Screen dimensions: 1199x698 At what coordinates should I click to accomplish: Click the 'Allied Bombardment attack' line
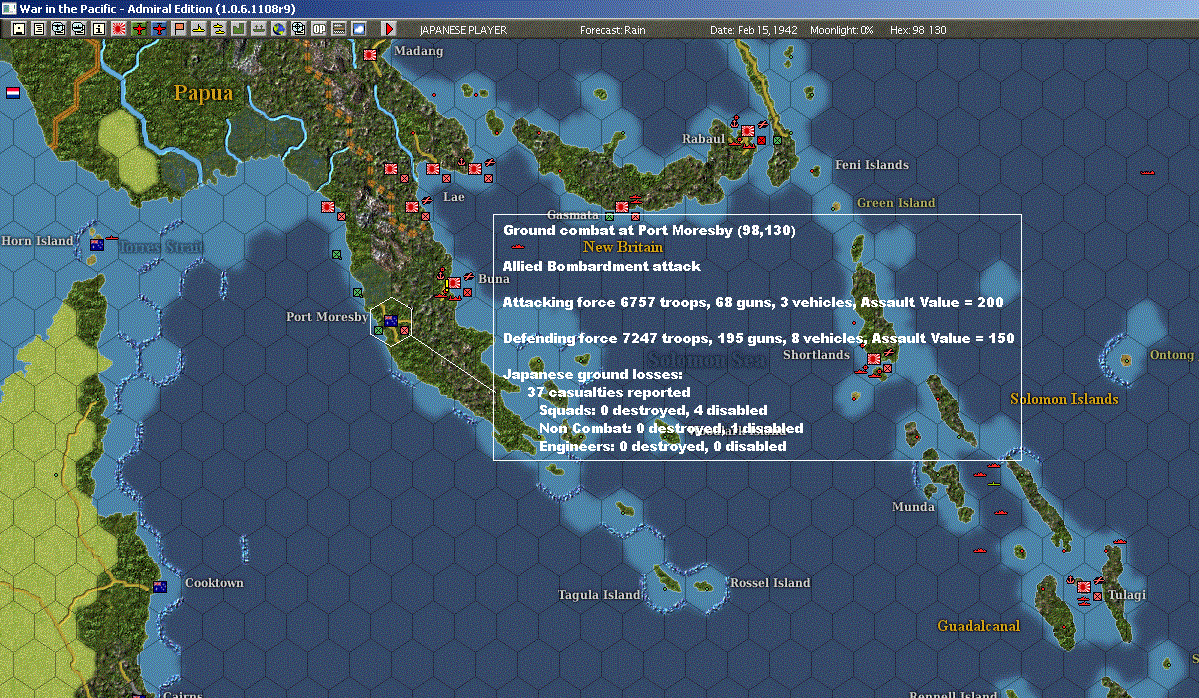[601, 266]
